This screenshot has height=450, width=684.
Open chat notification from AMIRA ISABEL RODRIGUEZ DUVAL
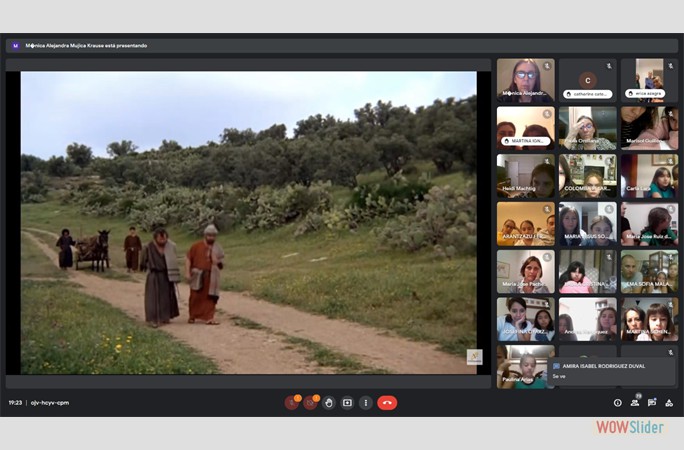(612, 371)
